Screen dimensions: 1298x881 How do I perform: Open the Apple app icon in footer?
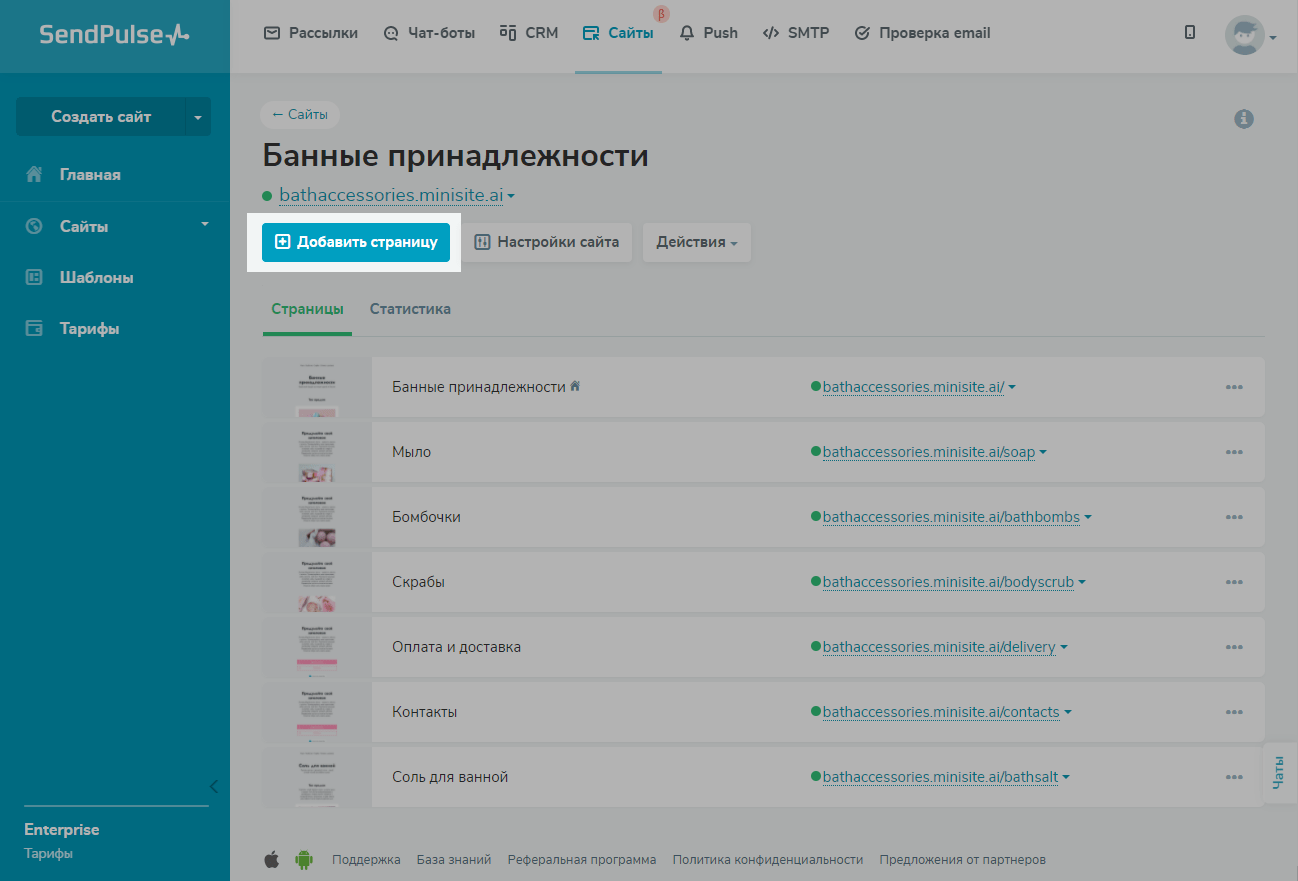click(x=271, y=859)
